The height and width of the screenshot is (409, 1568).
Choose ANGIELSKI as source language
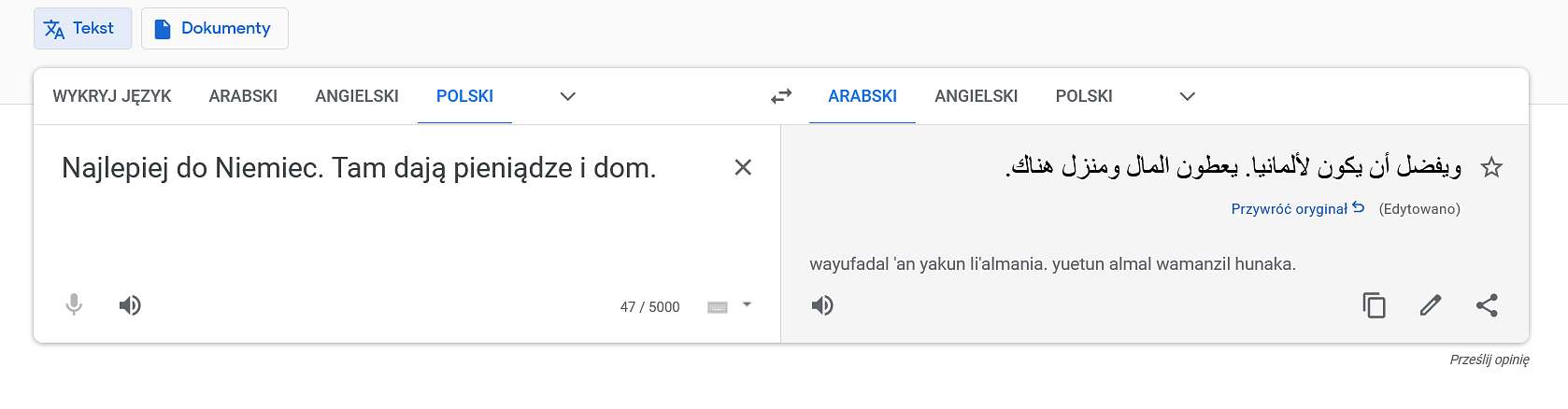[357, 96]
